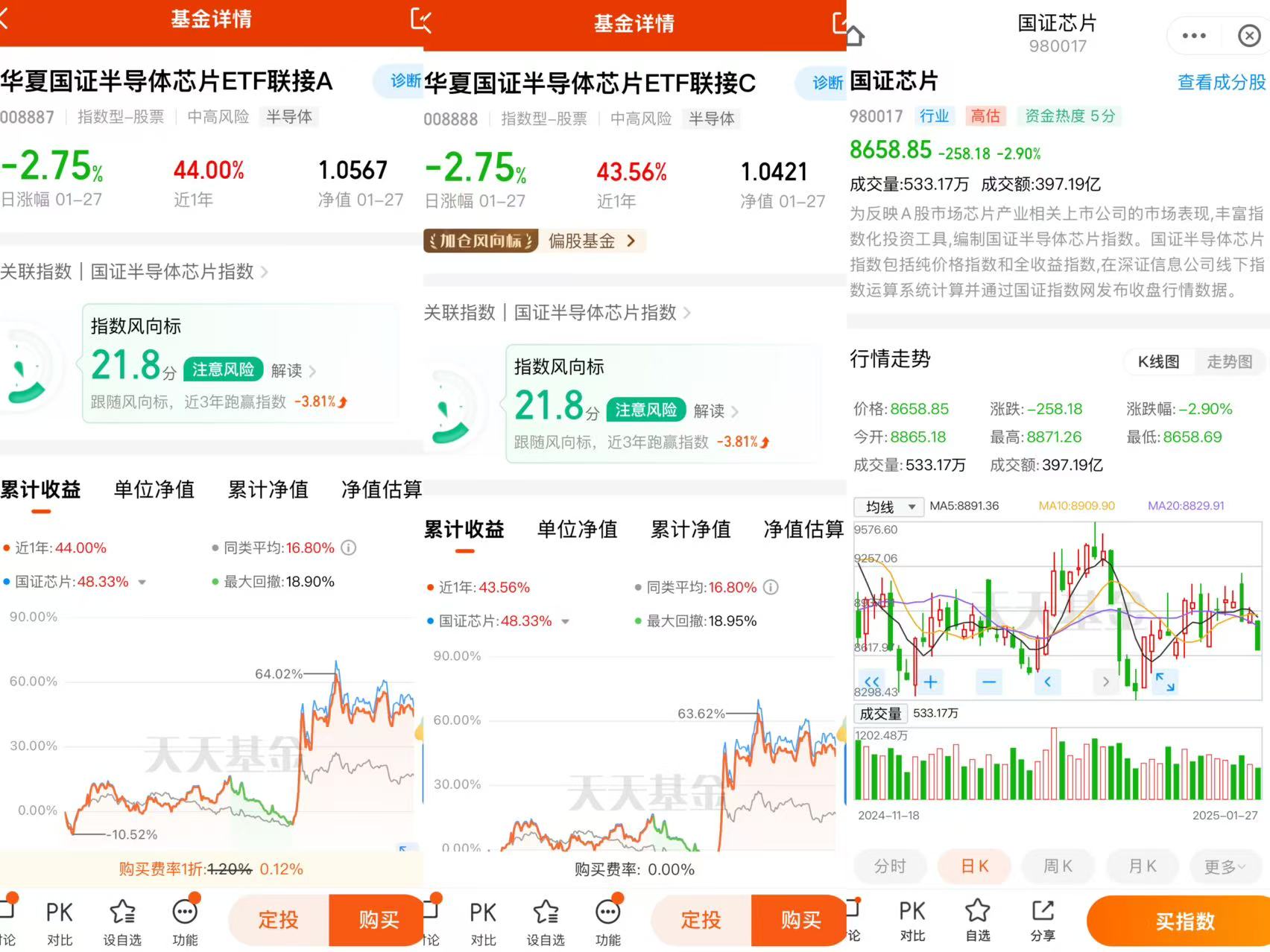Switch to K线图 toggle
The image size is (1270, 952).
pyautogui.click(x=1158, y=362)
